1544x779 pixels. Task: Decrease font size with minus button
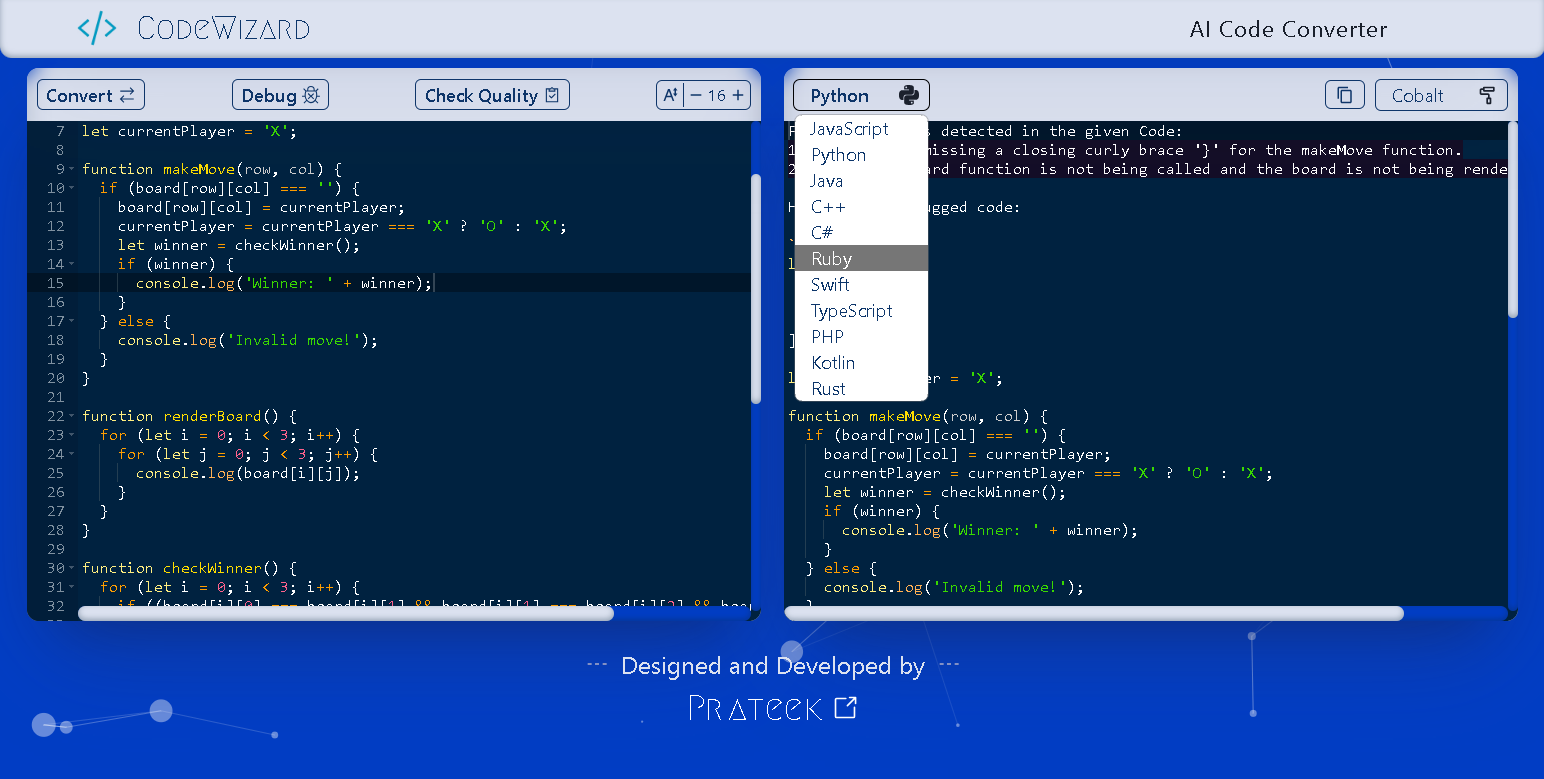[x=696, y=95]
